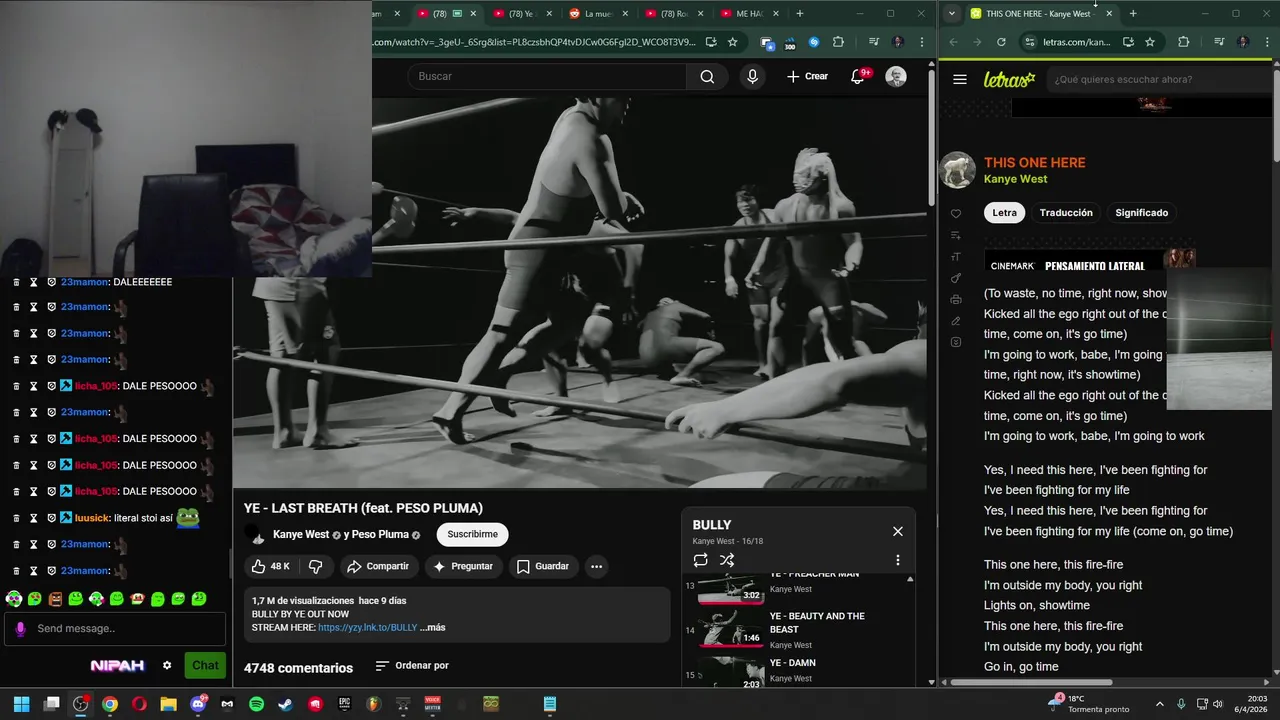Open the Preguntar AI assistant button

pos(462,566)
